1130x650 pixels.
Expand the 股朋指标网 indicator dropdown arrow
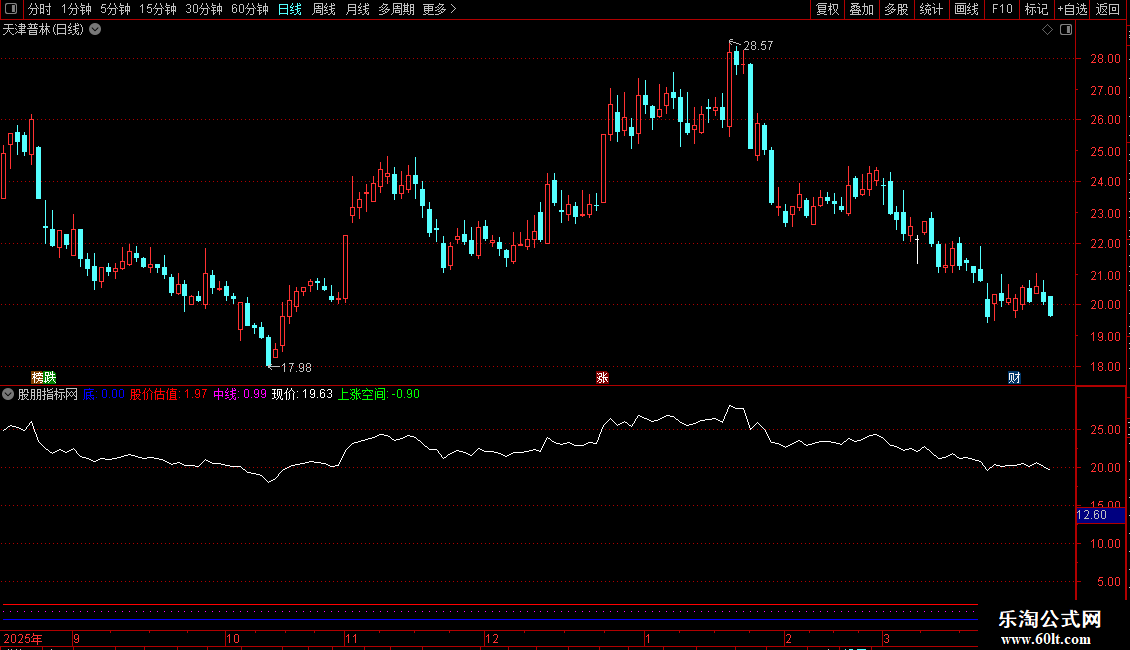[8, 394]
